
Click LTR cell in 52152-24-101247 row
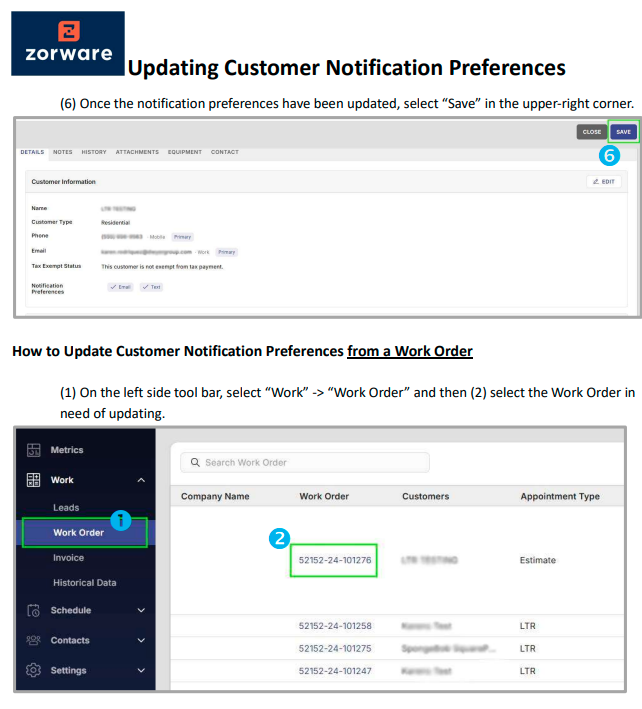[x=528, y=671]
